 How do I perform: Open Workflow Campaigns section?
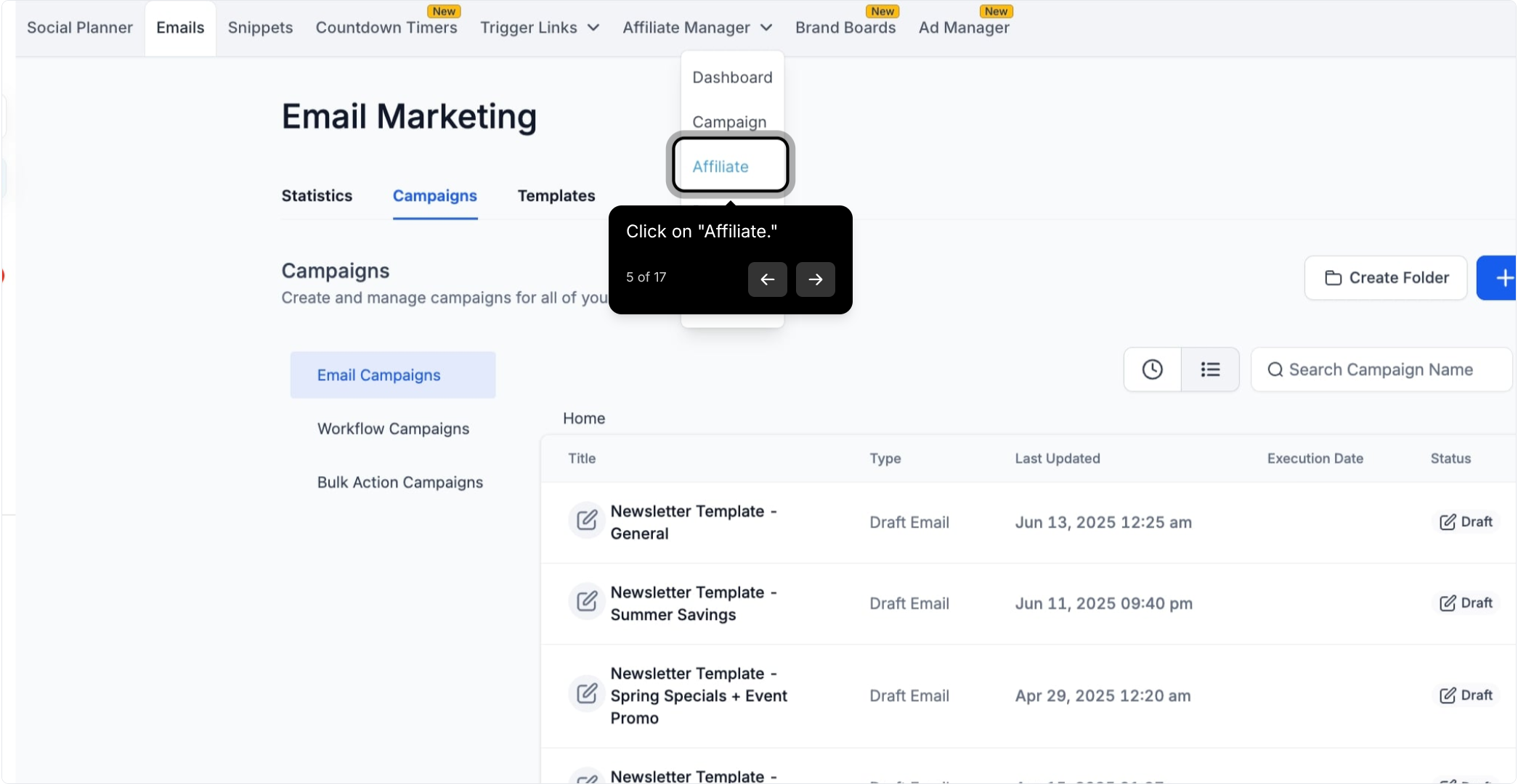(x=393, y=429)
